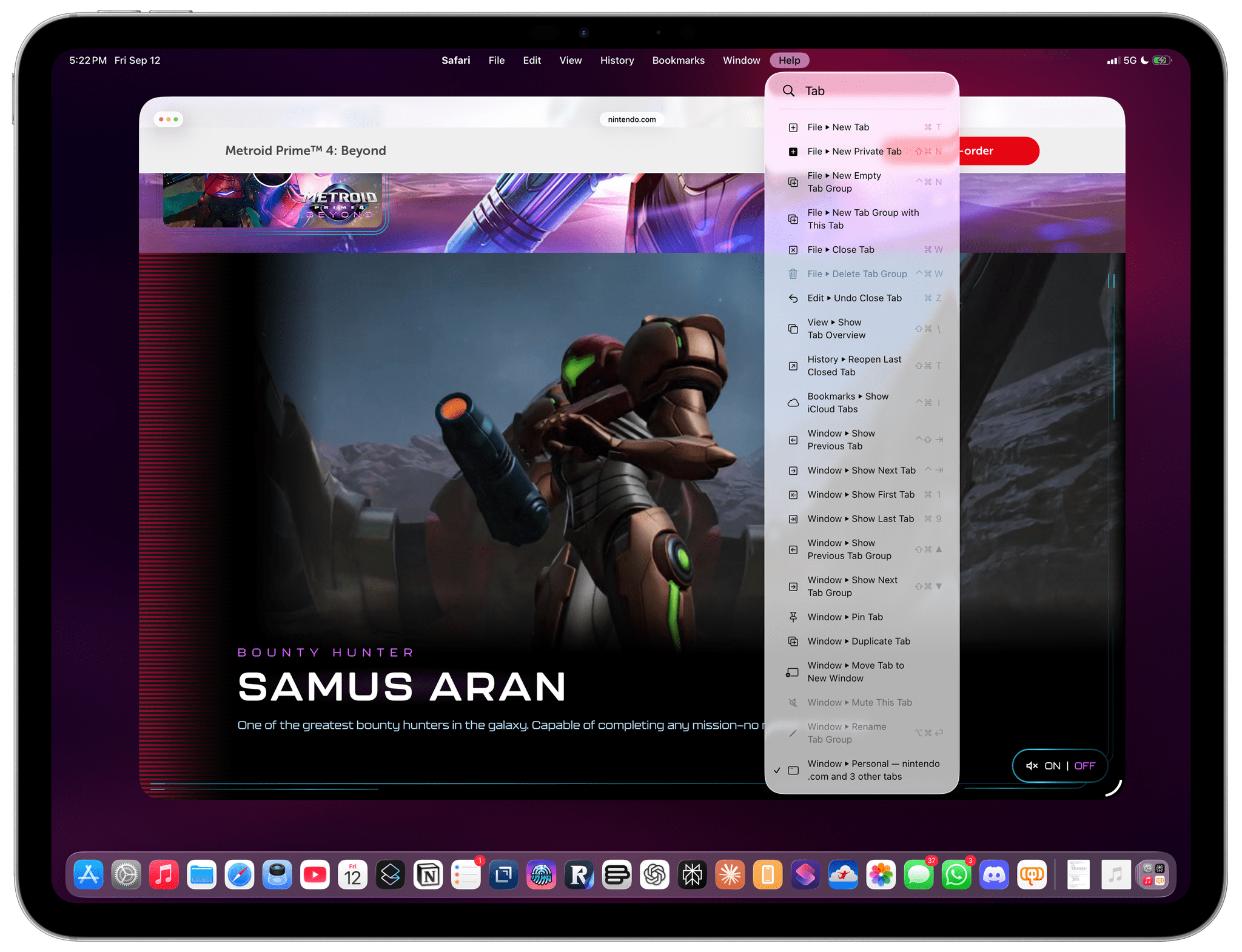The height and width of the screenshot is (952, 1242).
Task: Open WhatsApp from the Dock
Action: (958, 875)
